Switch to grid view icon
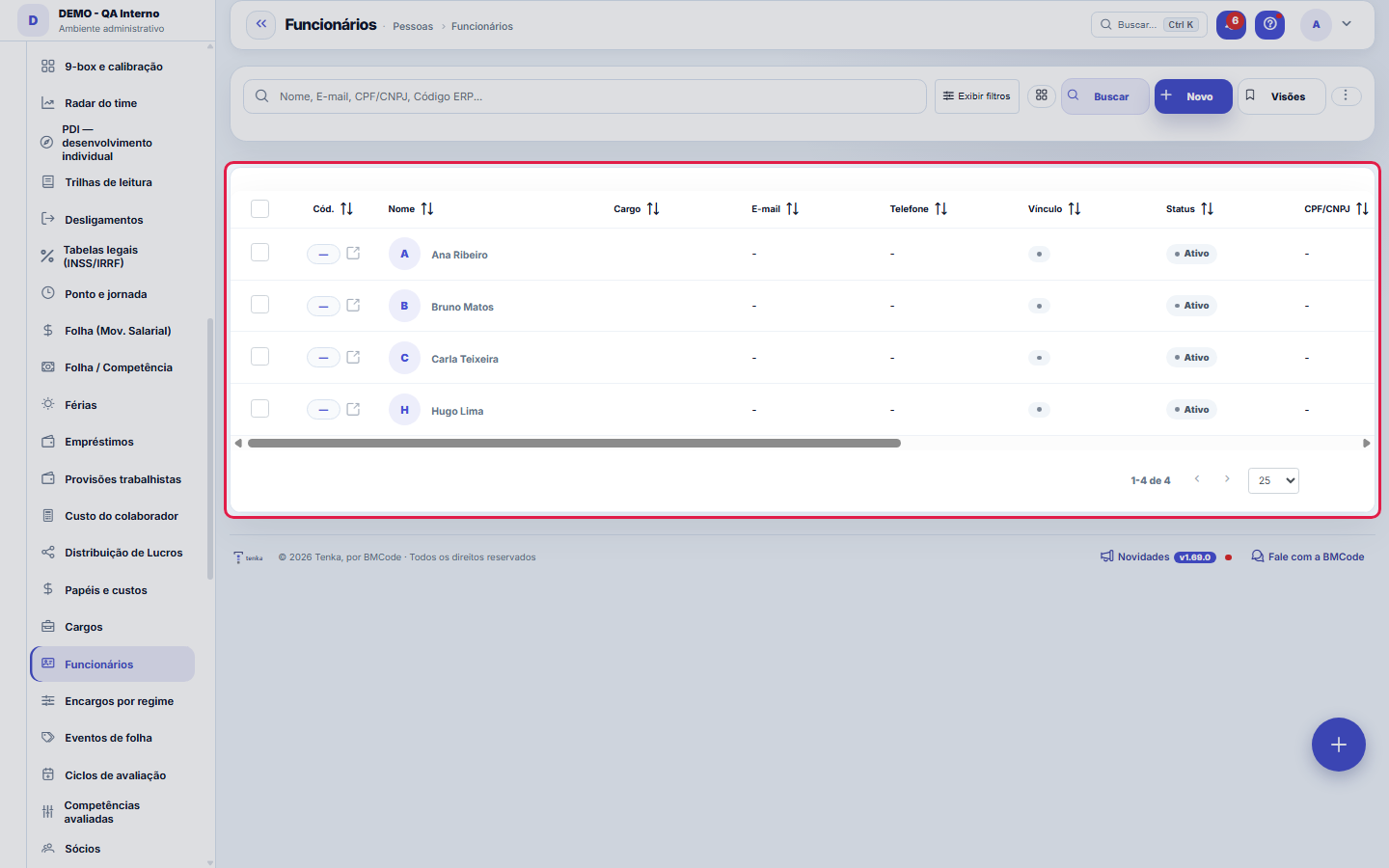 pos(1042,95)
